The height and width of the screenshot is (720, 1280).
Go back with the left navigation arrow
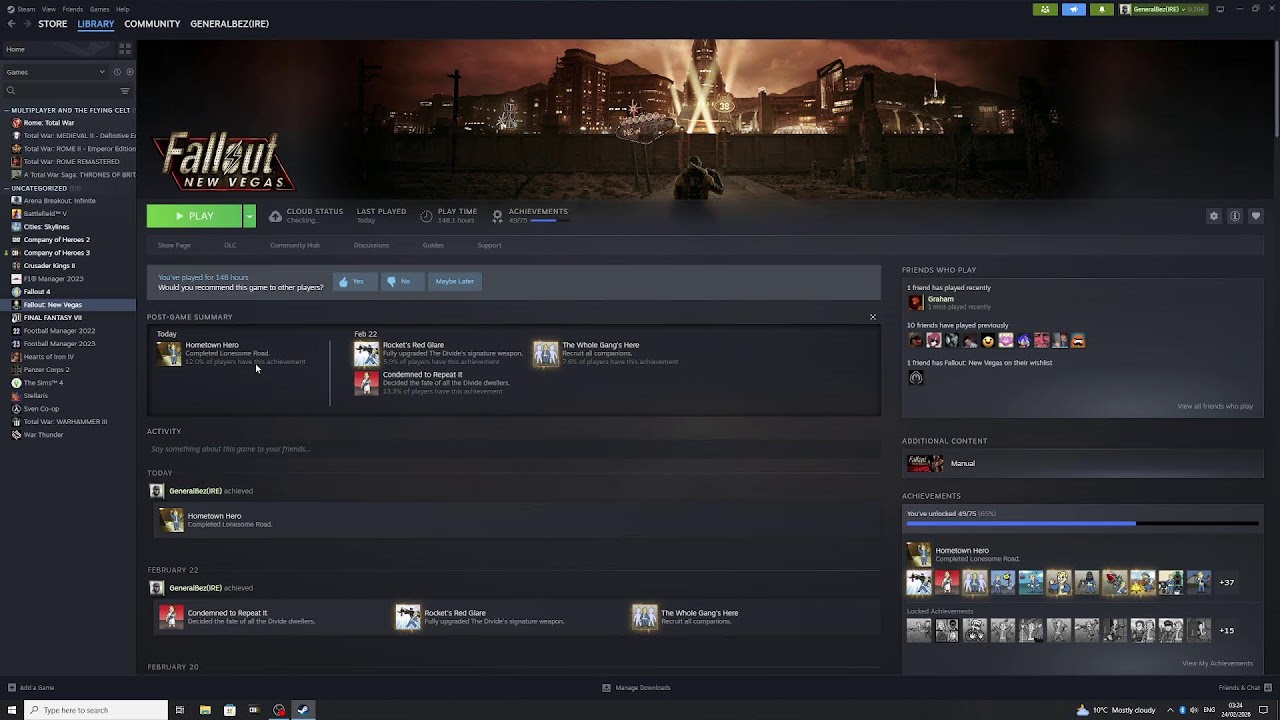pos(11,24)
